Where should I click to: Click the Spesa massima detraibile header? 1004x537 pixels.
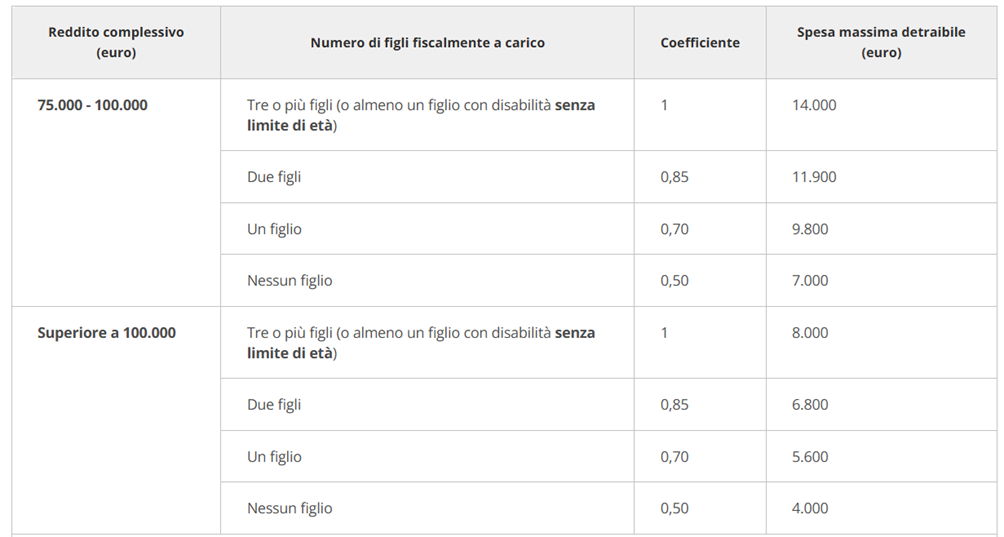click(x=881, y=42)
